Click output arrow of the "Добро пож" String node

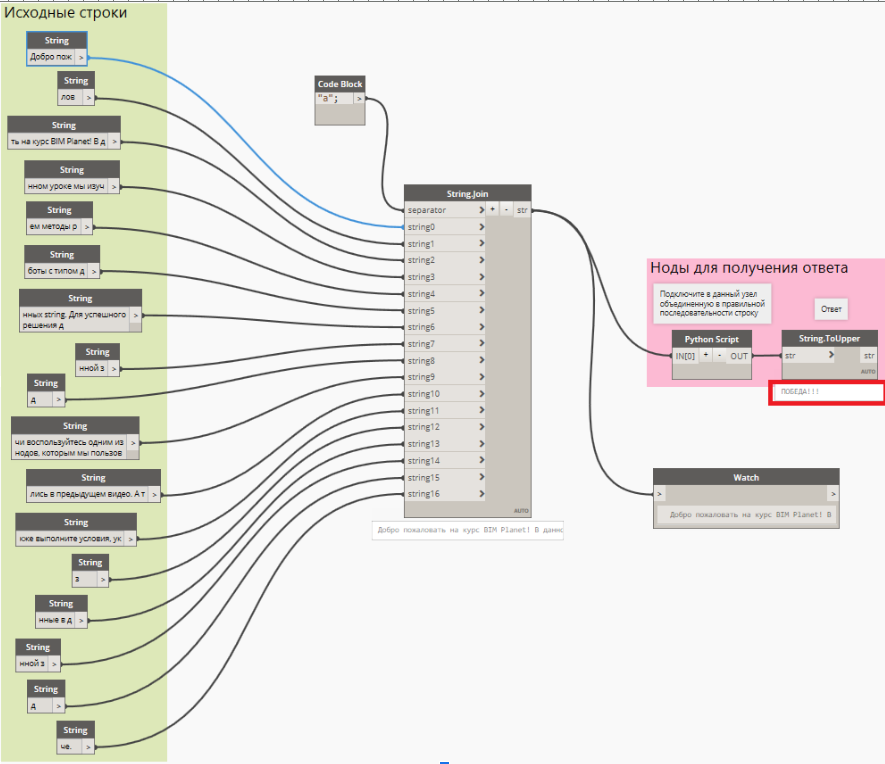coord(81,58)
